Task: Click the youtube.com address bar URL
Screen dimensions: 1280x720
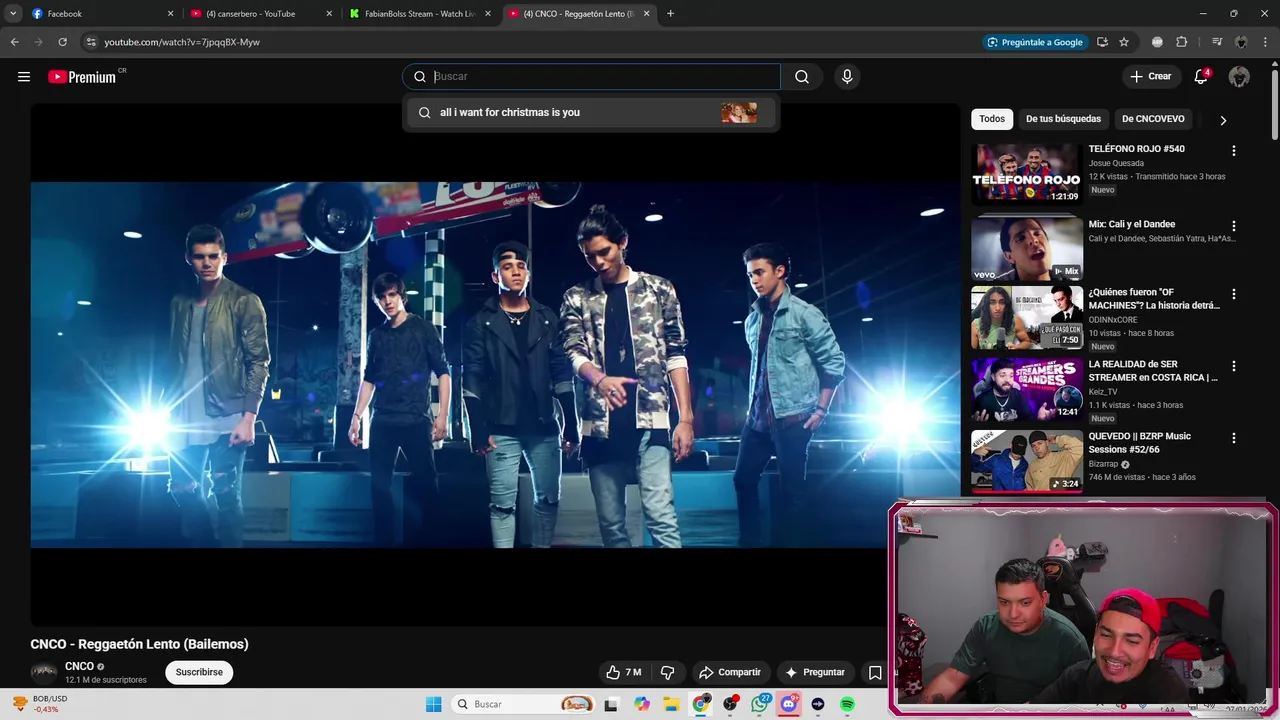Action: click(x=182, y=42)
